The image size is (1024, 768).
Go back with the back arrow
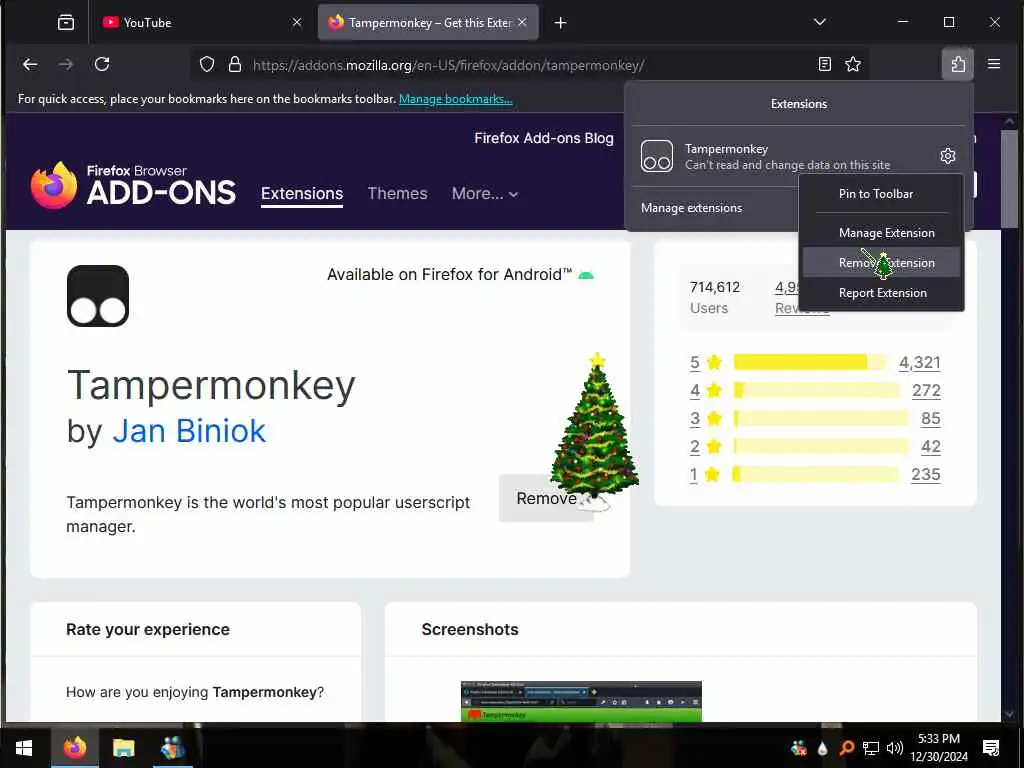30,64
